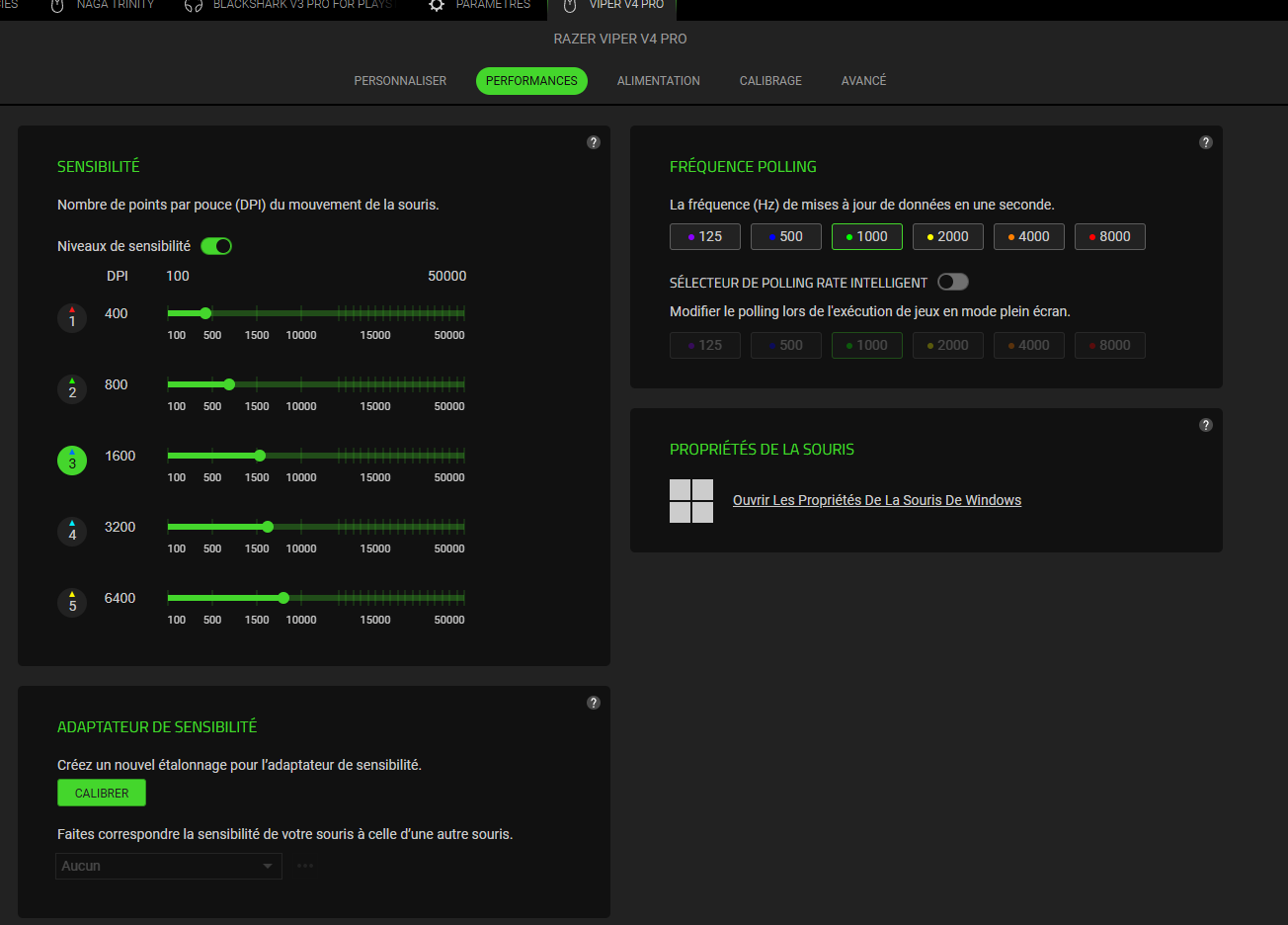Activate DPI stage 5 circle

[72, 603]
